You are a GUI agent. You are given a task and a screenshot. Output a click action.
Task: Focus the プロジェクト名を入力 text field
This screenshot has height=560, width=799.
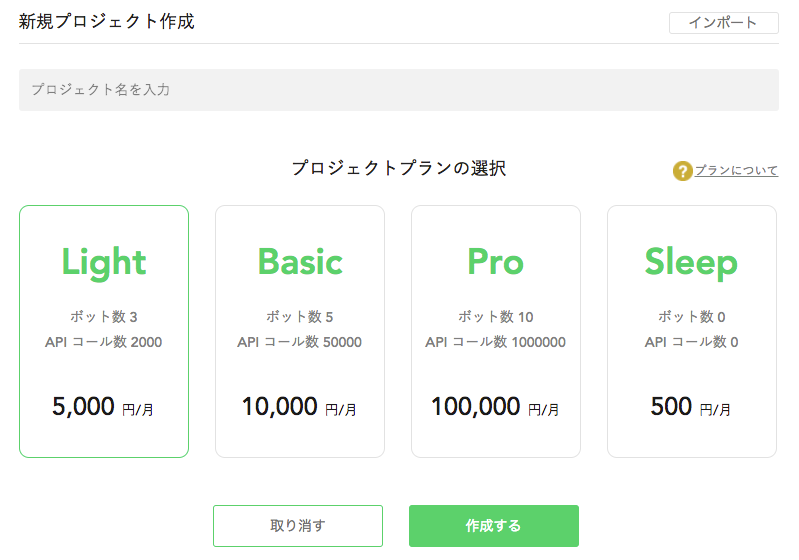[399, 90]
